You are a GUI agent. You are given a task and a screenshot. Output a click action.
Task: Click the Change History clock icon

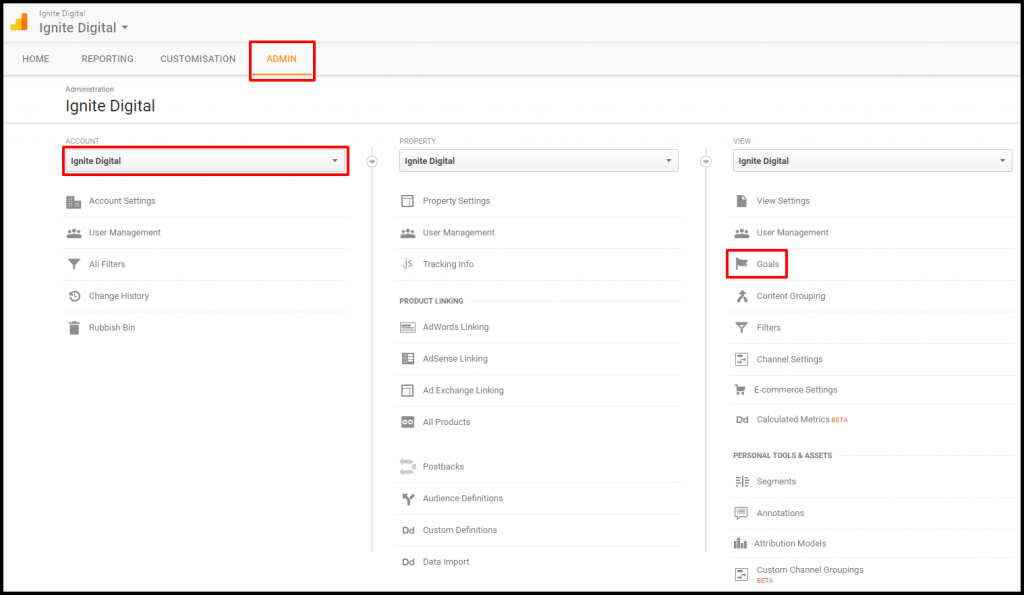pyautogui.click(x=74, y=296)
